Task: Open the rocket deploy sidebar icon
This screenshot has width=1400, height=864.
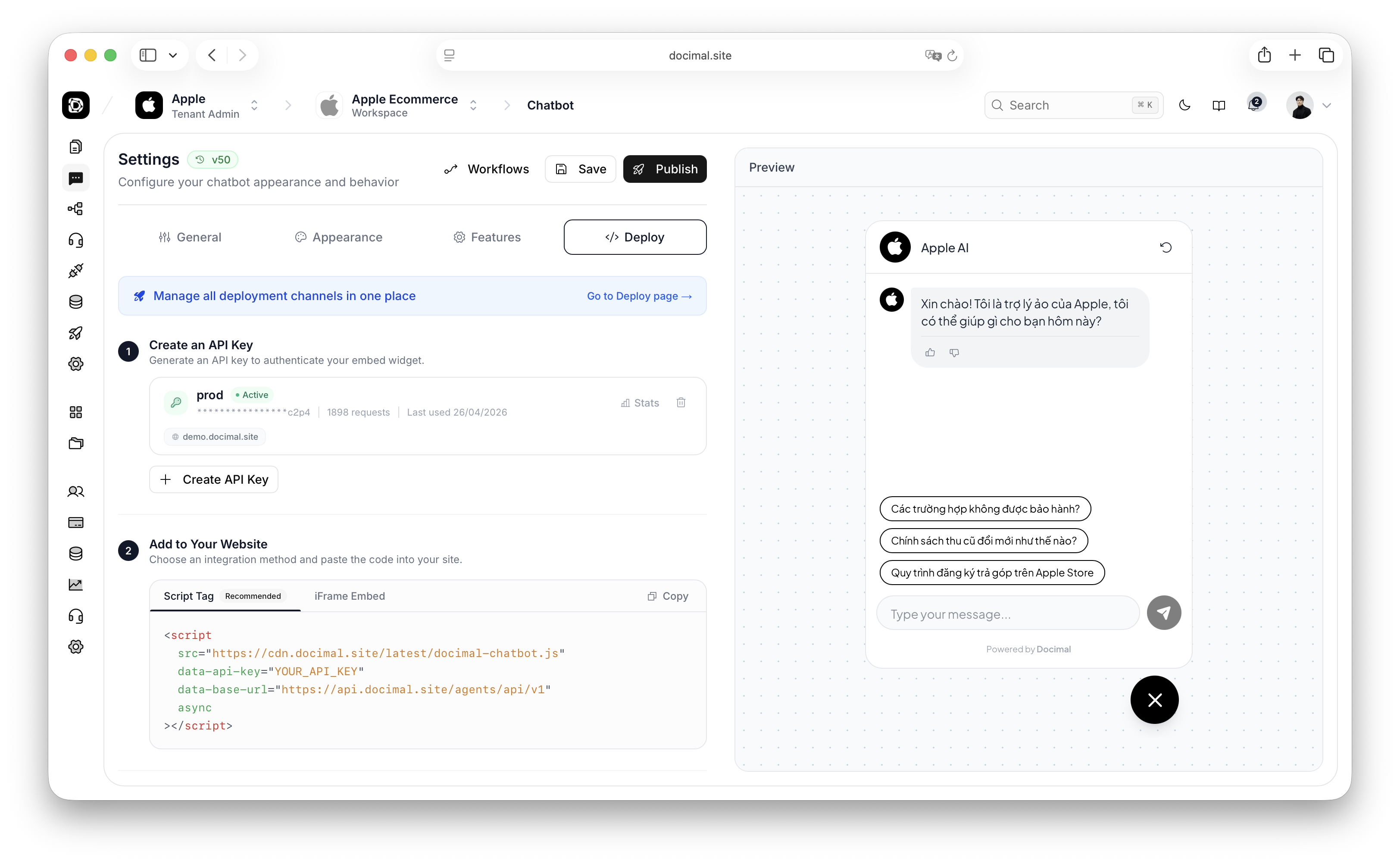Action: pos(76,333)
